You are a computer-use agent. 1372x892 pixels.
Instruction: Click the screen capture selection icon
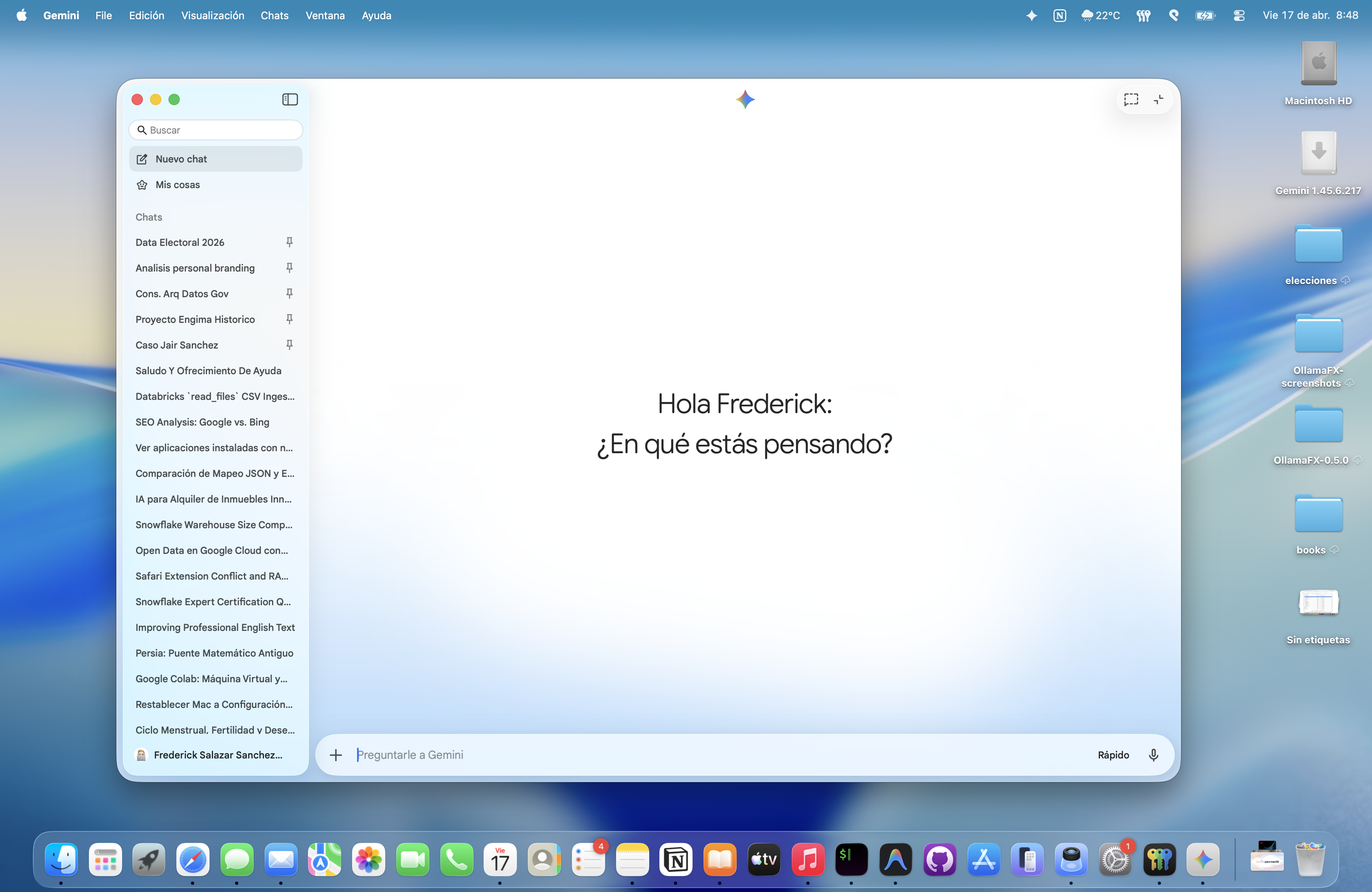point(1131,100)
